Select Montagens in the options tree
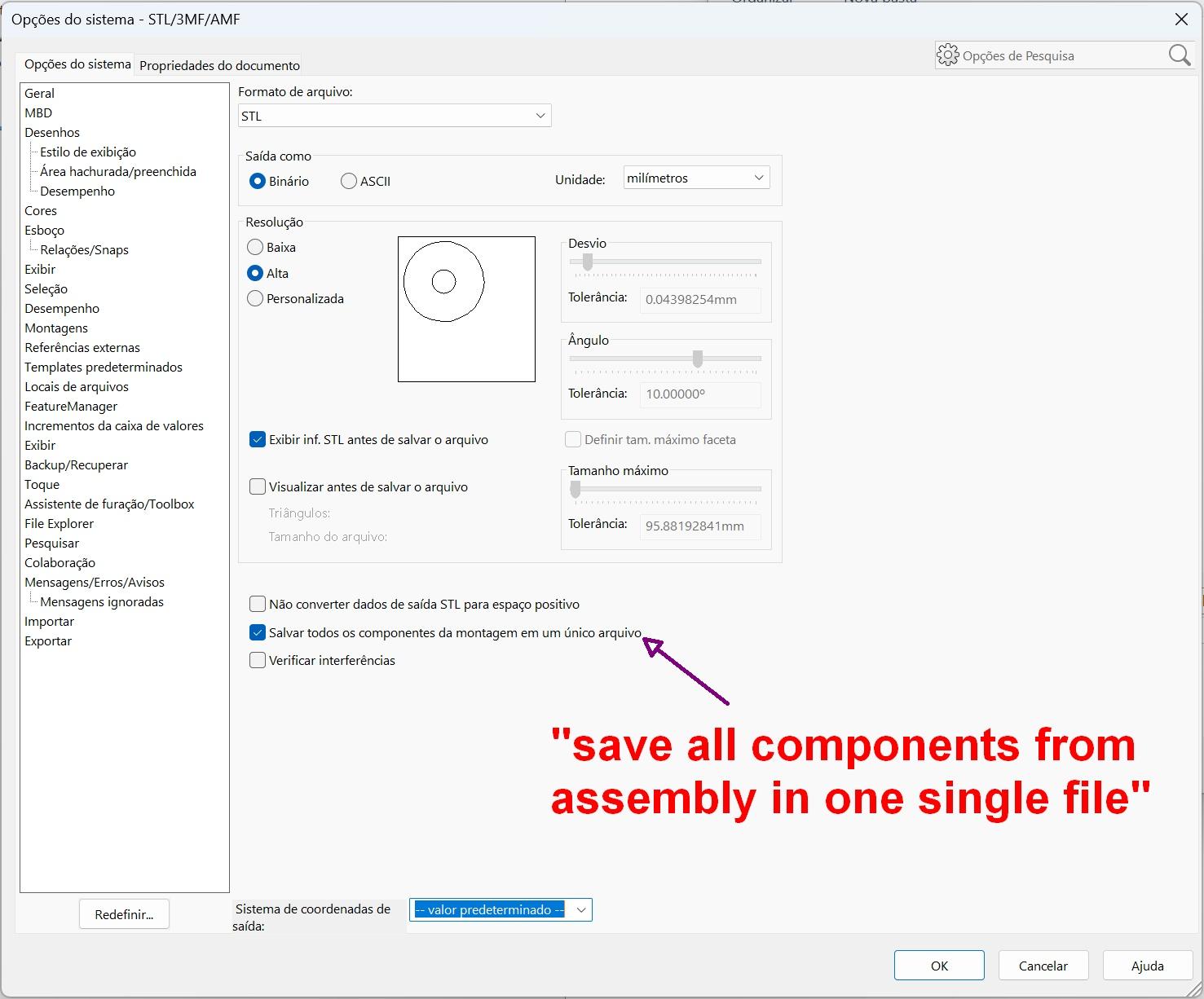The image size is (1204, 999). [x=56, y=328]
